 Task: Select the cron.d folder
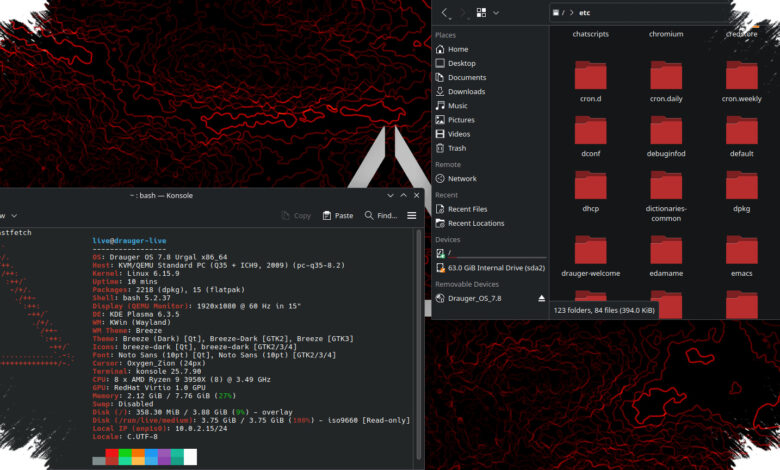(590, 82)
